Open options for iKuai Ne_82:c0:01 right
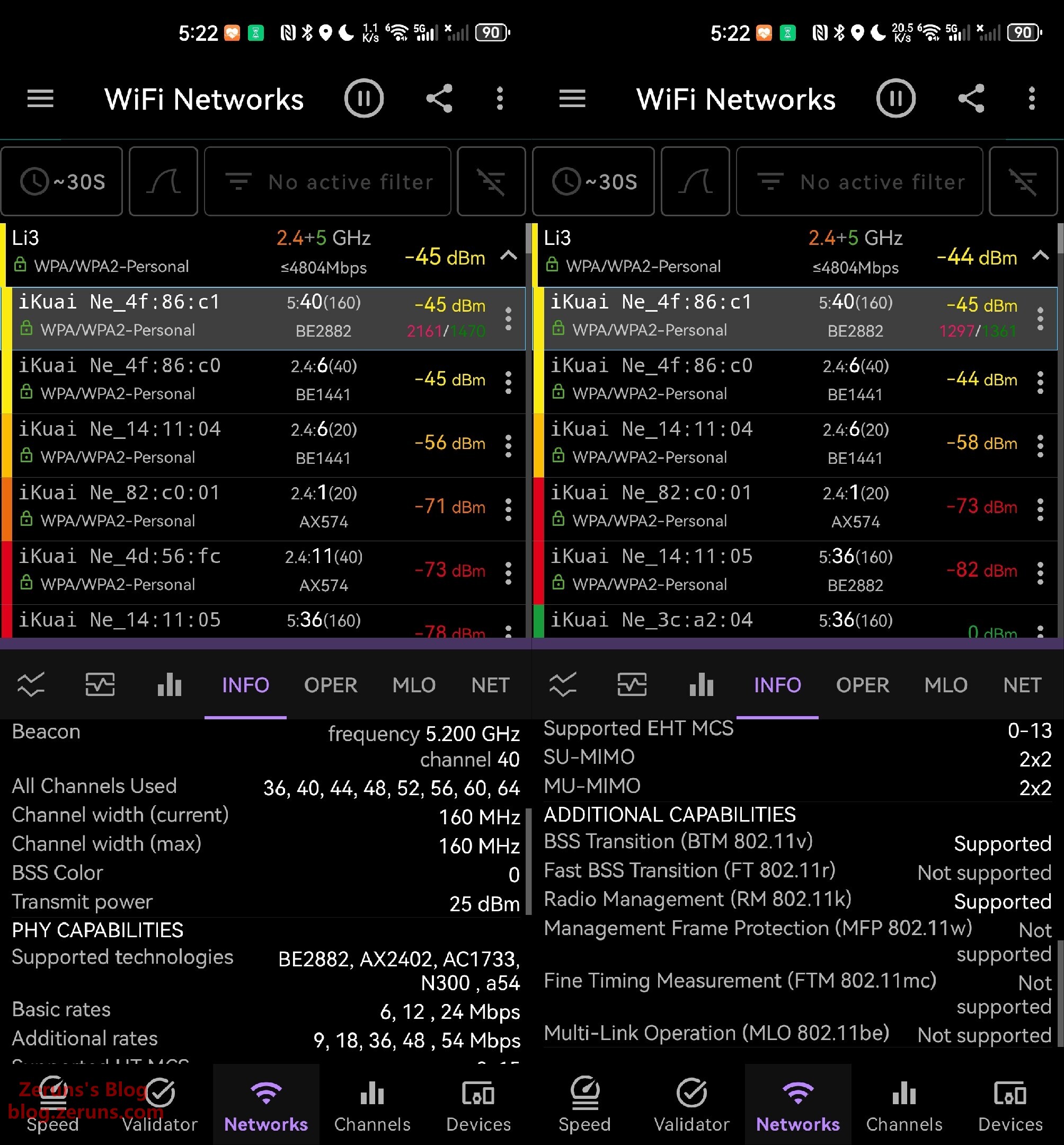 pos(1040,509)
